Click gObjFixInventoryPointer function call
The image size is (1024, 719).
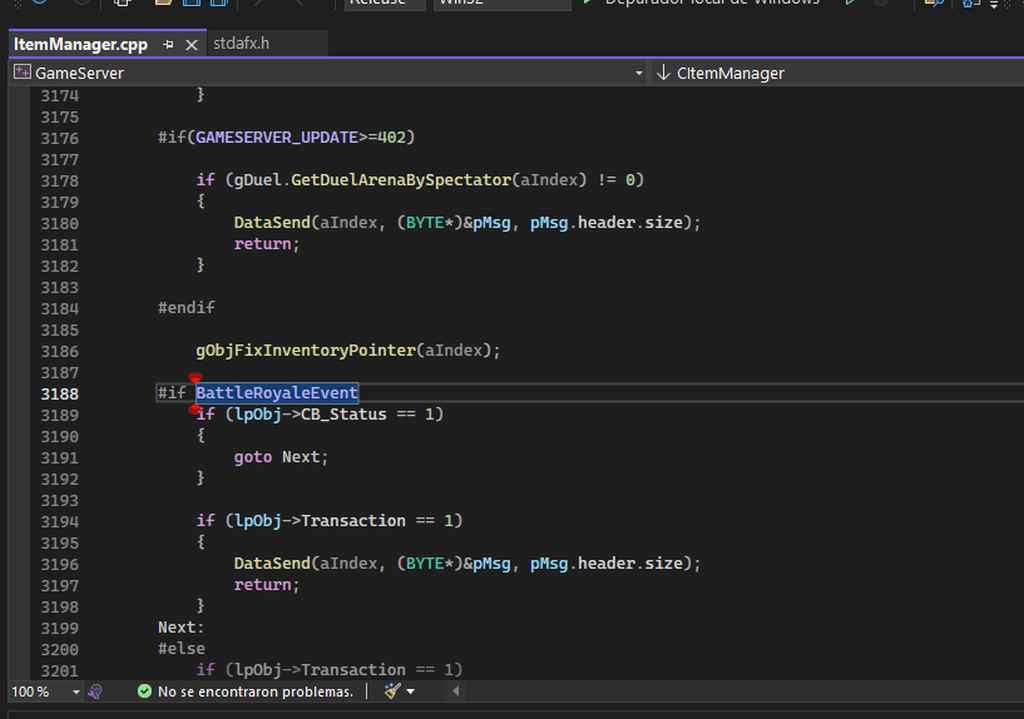[x=306, y=351]
